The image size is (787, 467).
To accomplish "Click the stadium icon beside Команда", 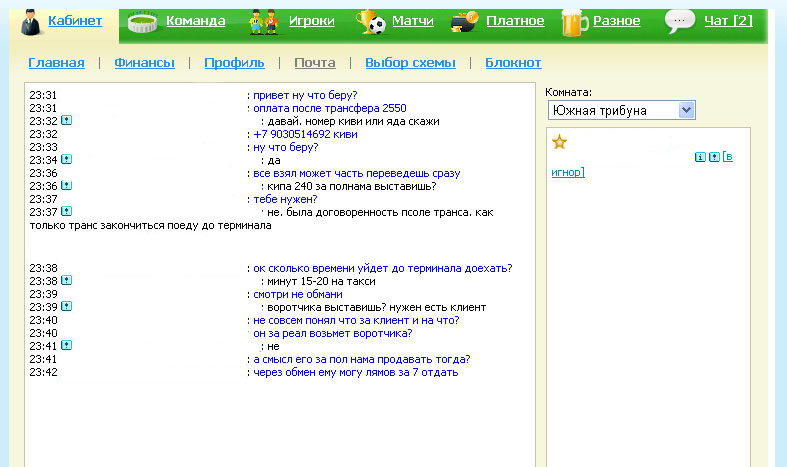I will [x=144, y=22].
